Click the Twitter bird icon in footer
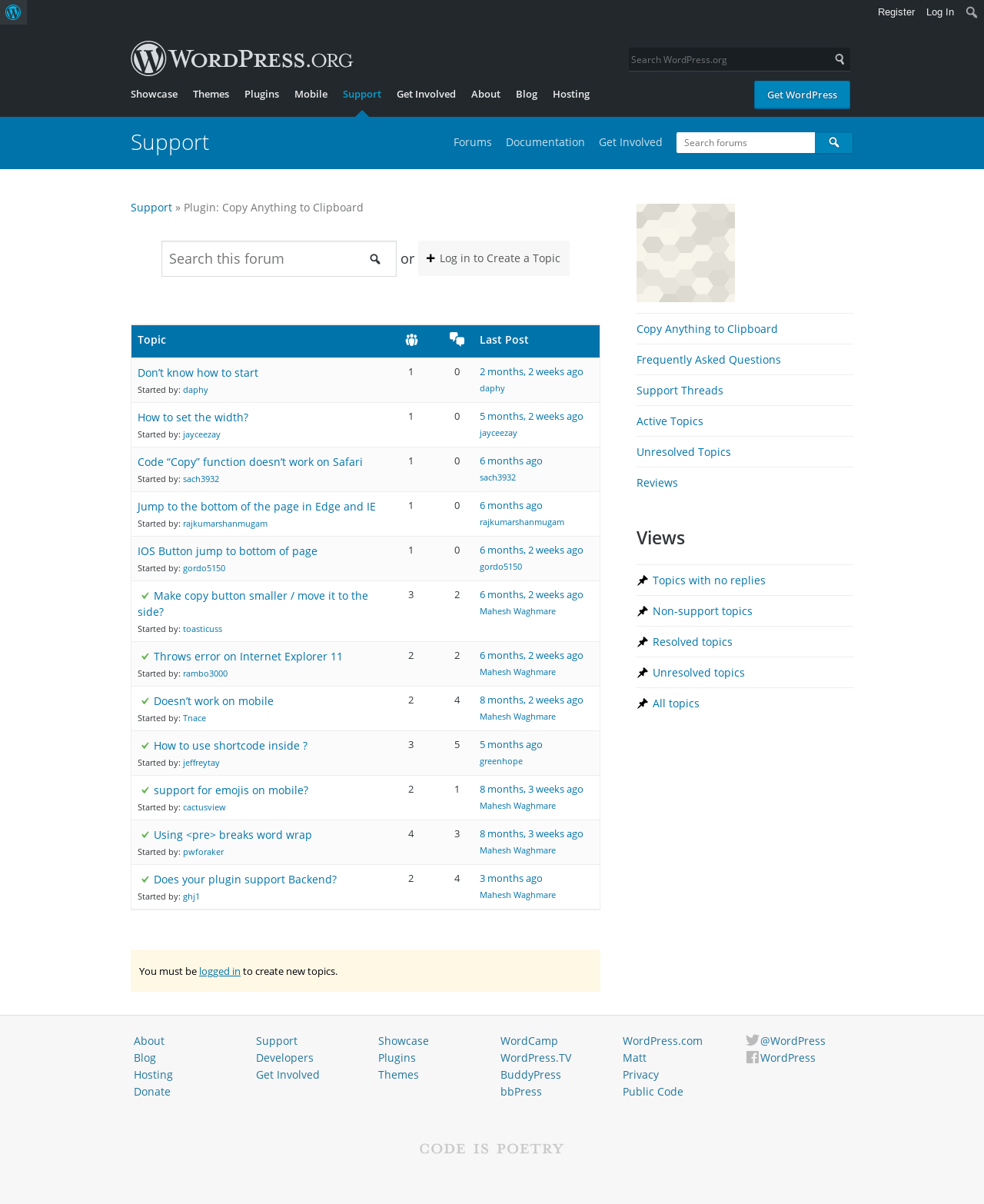The width and height of the screenshot is (984, 1204). point(753,1040)
